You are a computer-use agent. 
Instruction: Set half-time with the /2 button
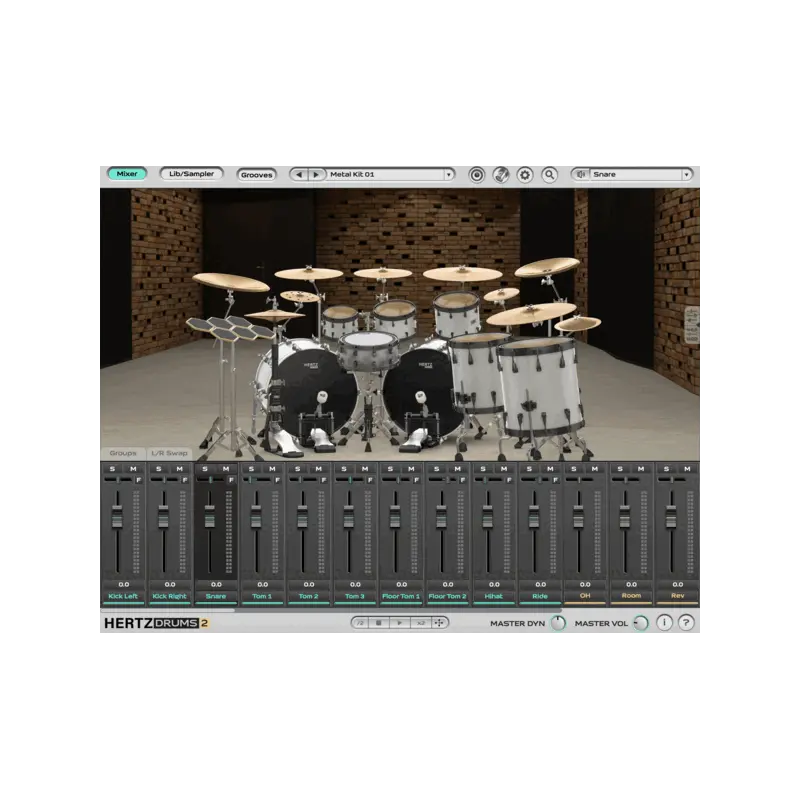pos(360,622)
